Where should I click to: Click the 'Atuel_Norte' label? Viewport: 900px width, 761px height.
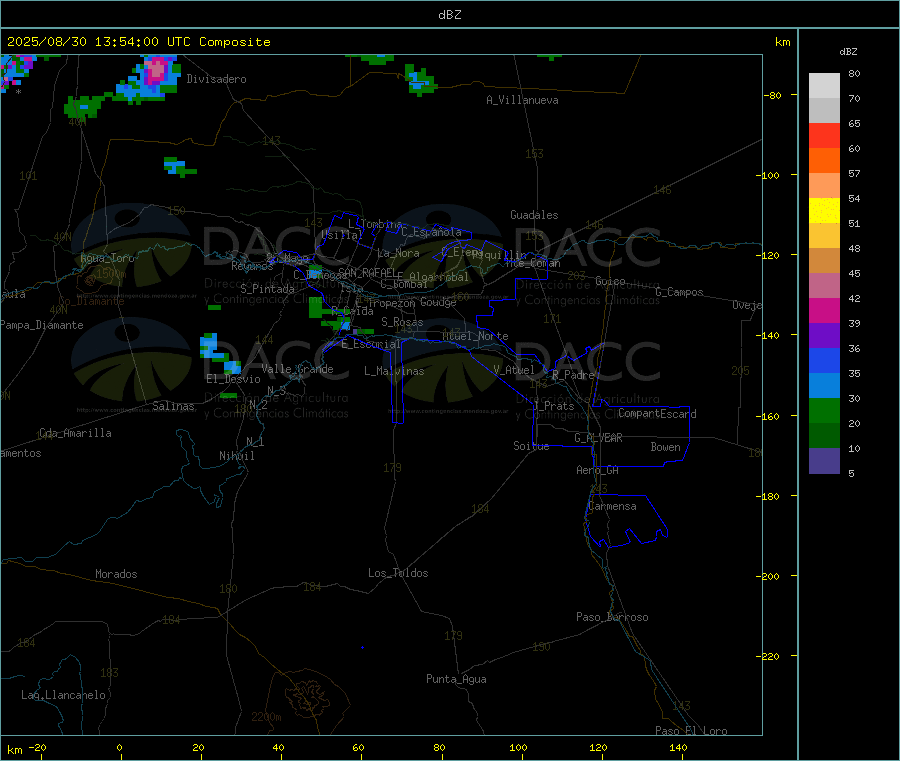[x=475, y=336]
